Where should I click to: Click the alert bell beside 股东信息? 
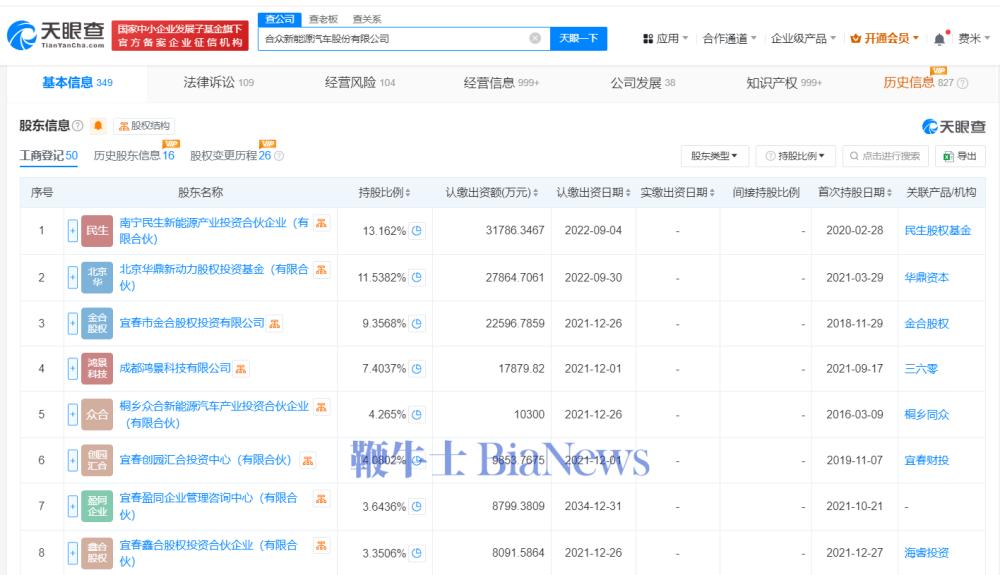pyautogui.click(x=98, y=126)
